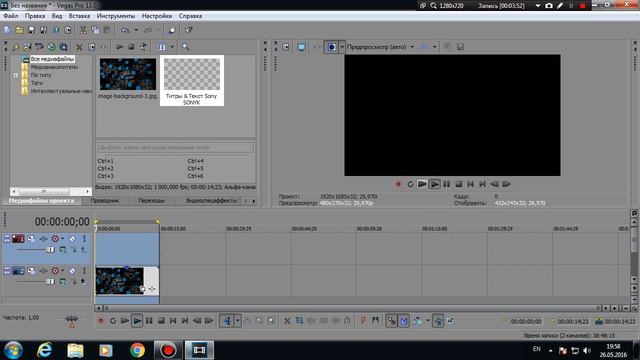Open the Инструменты menu

coord(116,16)
